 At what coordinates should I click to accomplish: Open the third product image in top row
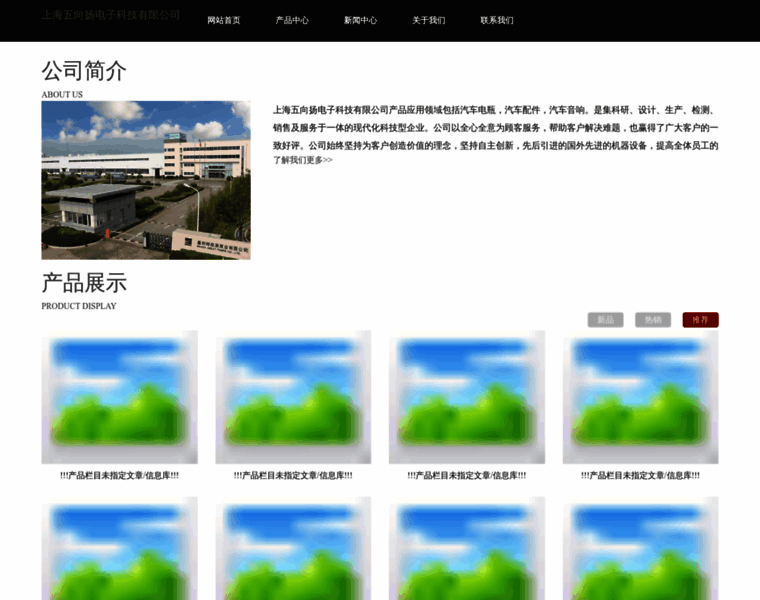(467, 397)
